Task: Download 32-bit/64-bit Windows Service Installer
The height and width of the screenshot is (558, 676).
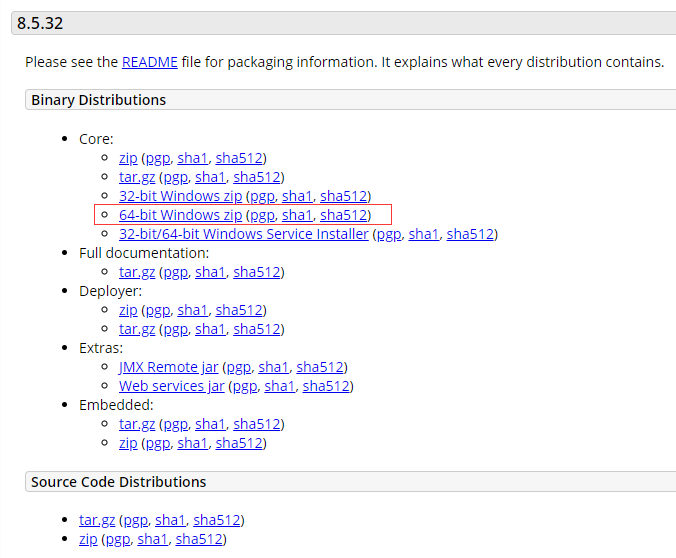Action: click(x=244, y=234)
